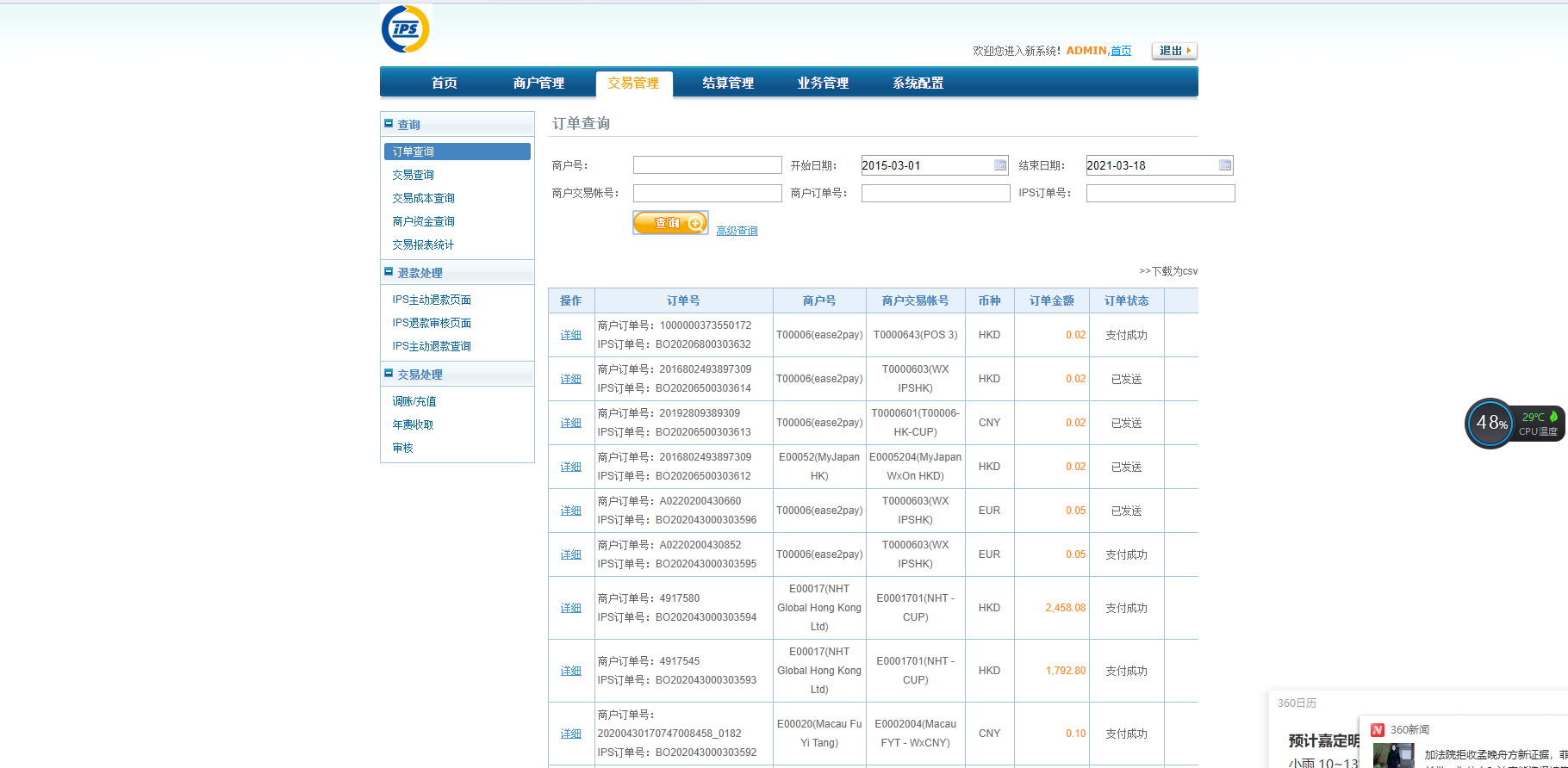Click the 退出 logout button
Viewport: 1568px width, 768px height.
click(x=1174, y=51)
